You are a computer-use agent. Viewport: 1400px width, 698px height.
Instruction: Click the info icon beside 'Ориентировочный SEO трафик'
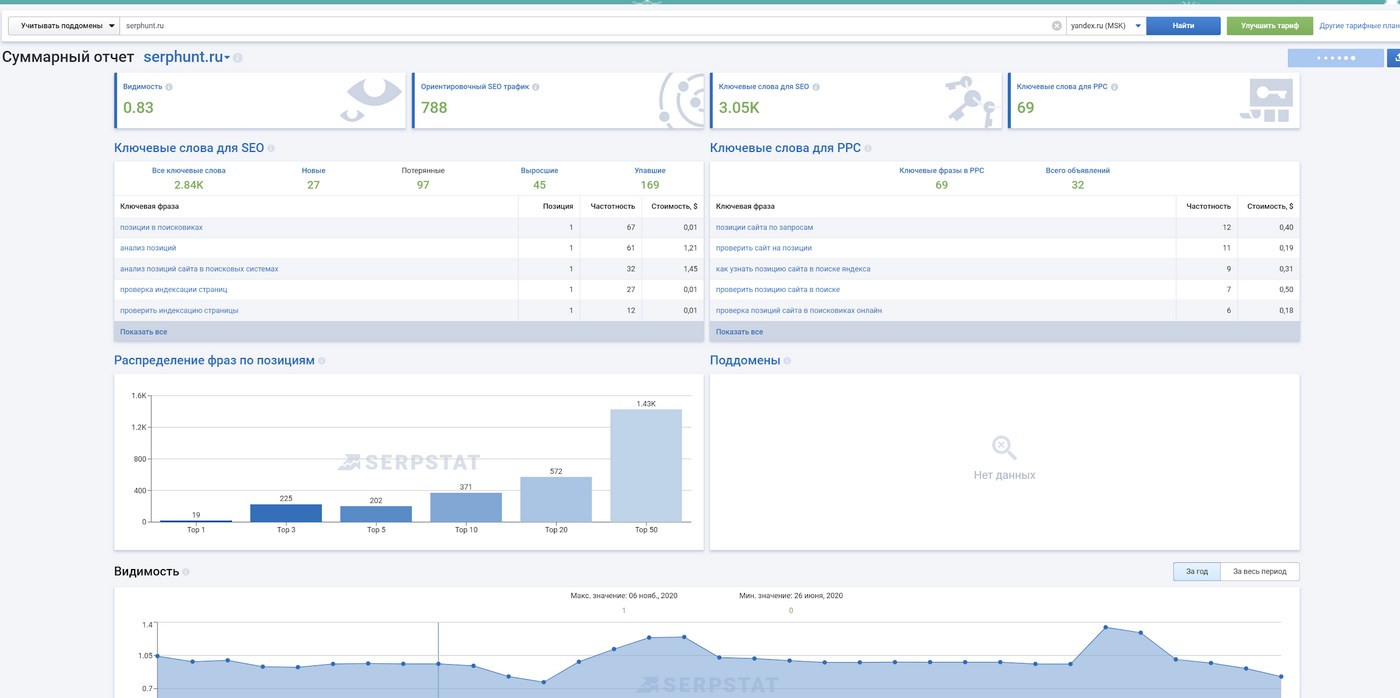click(x=536, y=87)
